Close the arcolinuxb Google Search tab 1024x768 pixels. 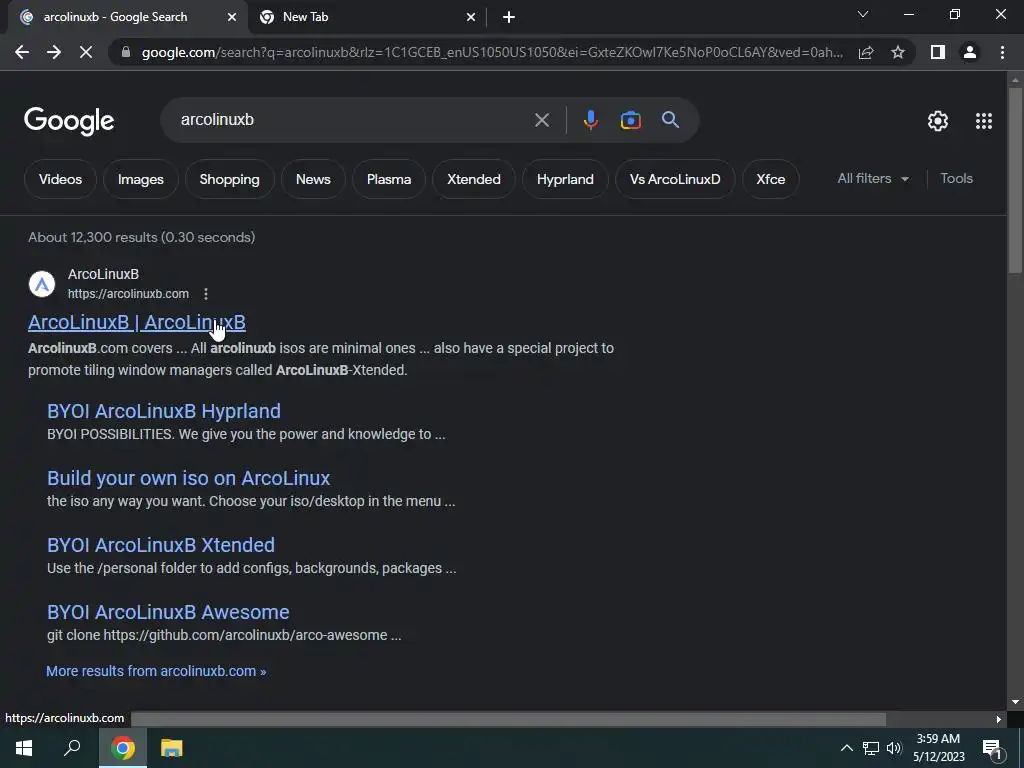(x=232, y=17)
